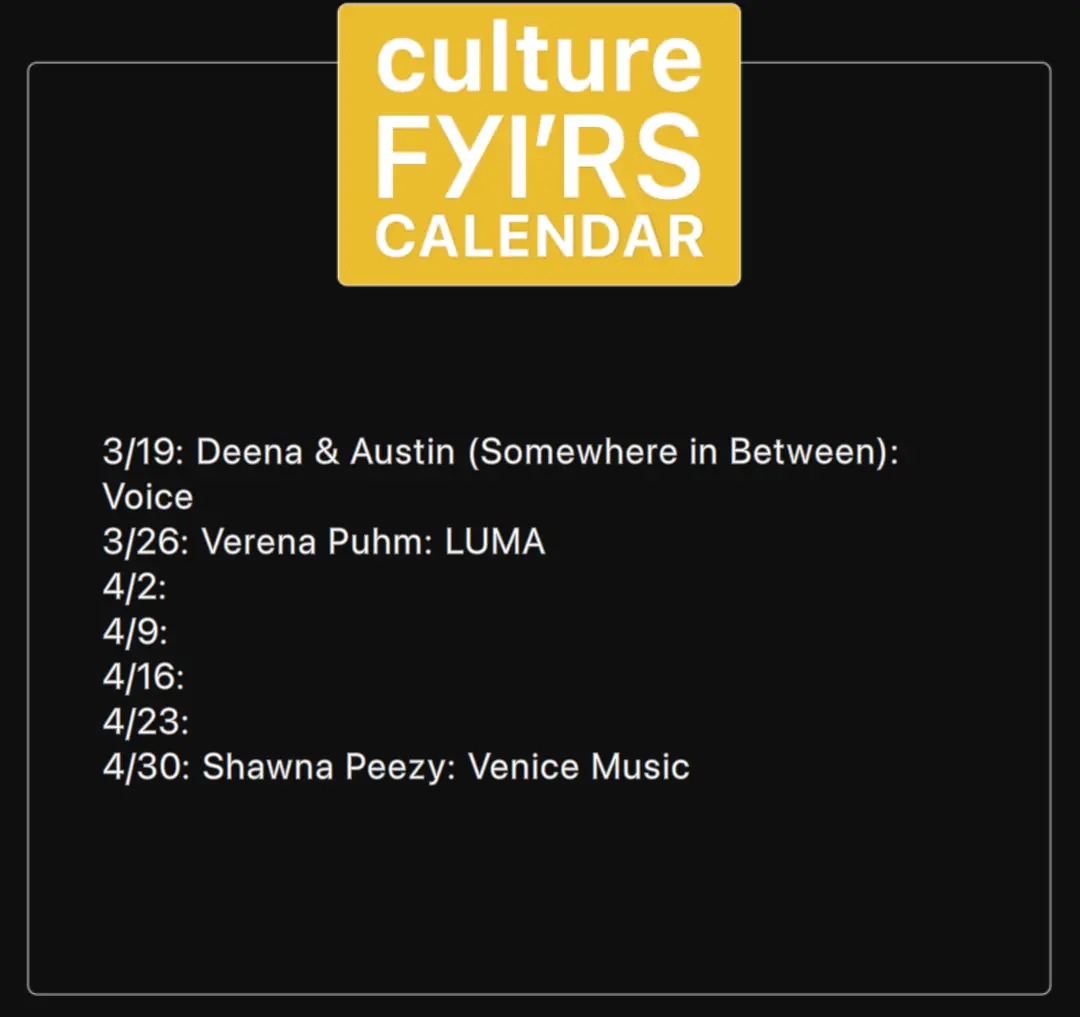Click the "Verena Puhm" name
This screenshot has width=1080, height=1017.
click(x=317, y=542)
